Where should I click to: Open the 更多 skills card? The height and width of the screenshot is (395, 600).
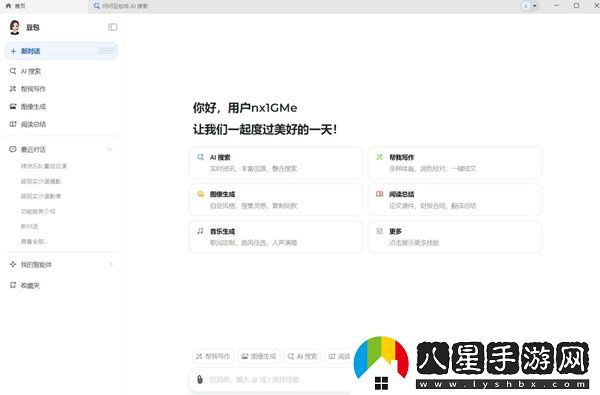455,237
